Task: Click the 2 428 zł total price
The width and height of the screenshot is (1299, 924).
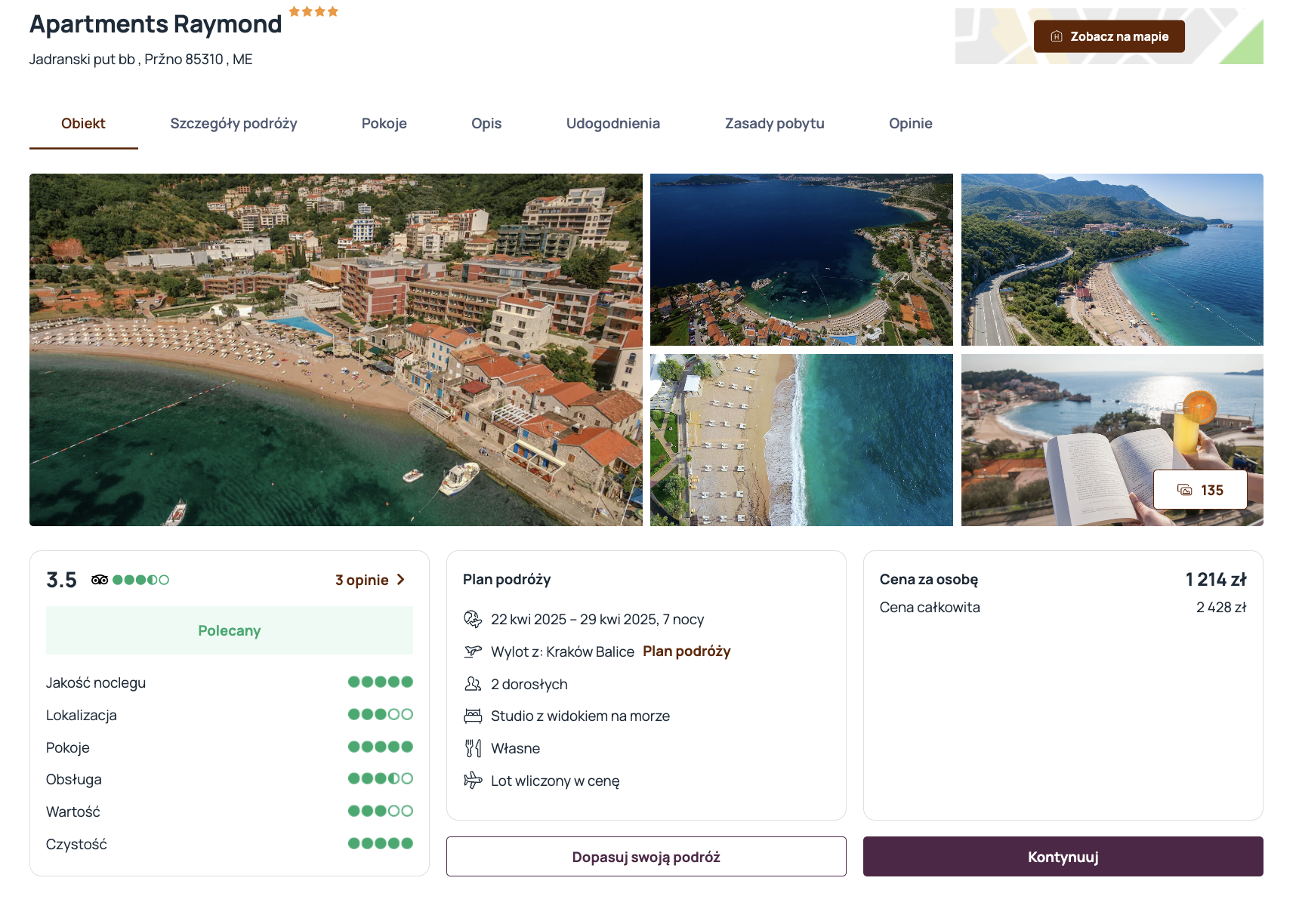Action: point(1221,607)
